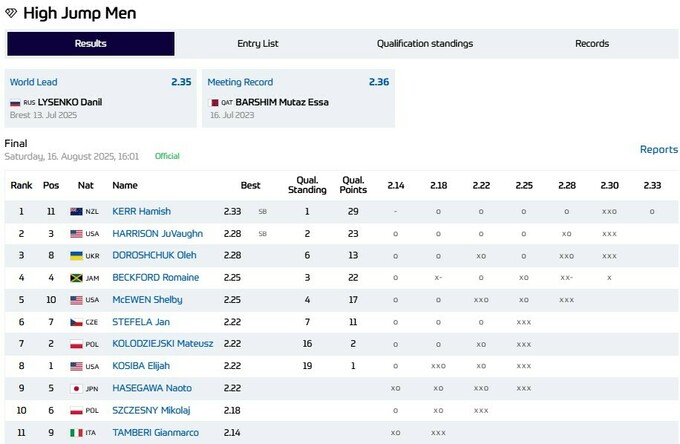Select the Results tab
This screenshot has width=680, height=444.
pyautogui.click(x=91, y=44)
